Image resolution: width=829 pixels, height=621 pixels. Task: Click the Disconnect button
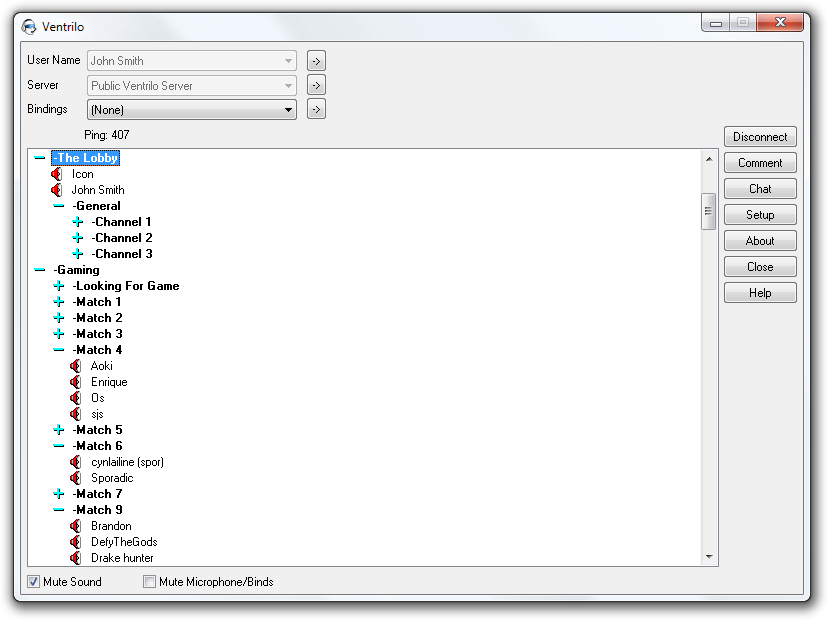click(760, 137)
